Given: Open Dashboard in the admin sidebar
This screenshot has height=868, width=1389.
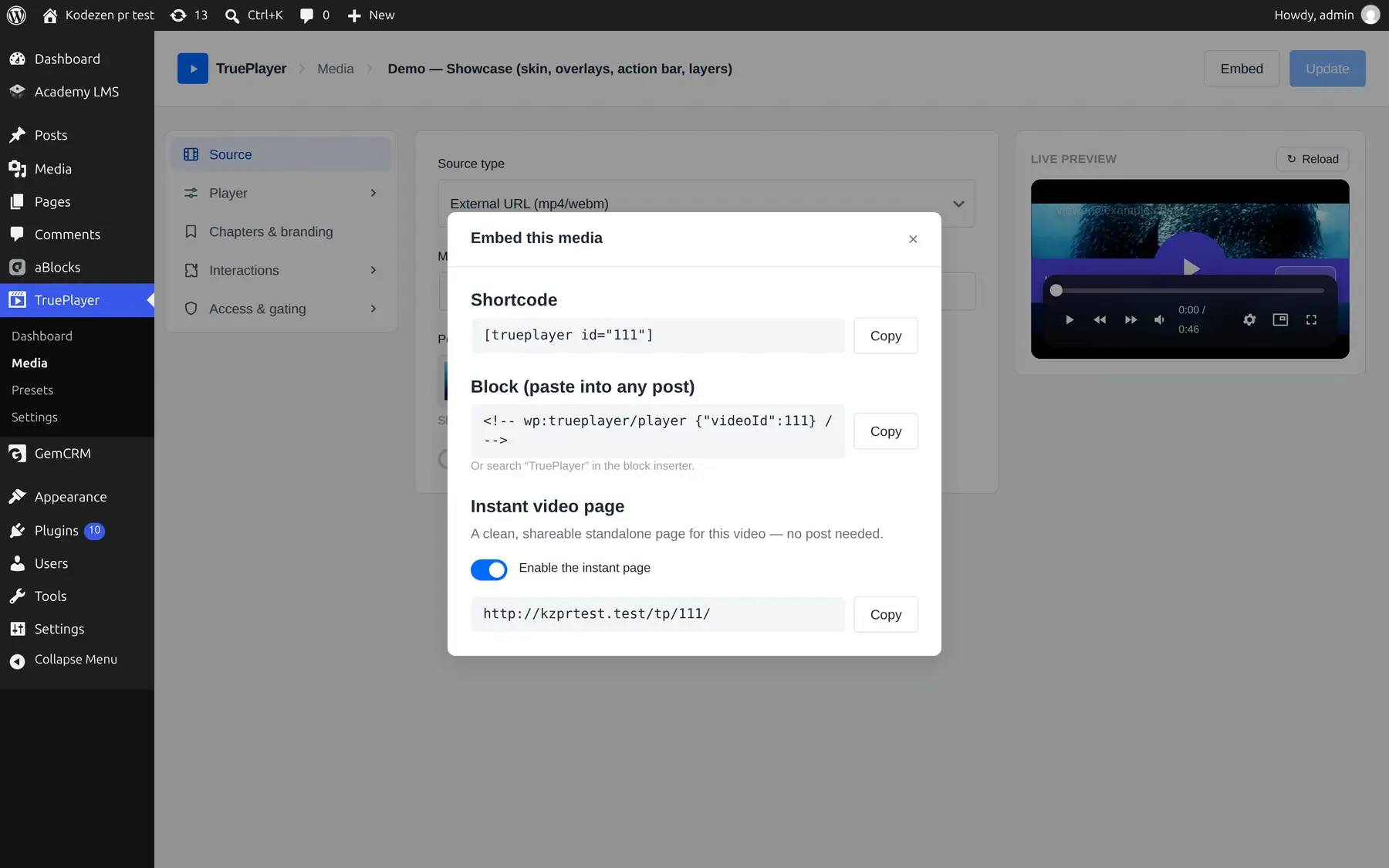Looking at the screenshot, I should coord(77,59).
